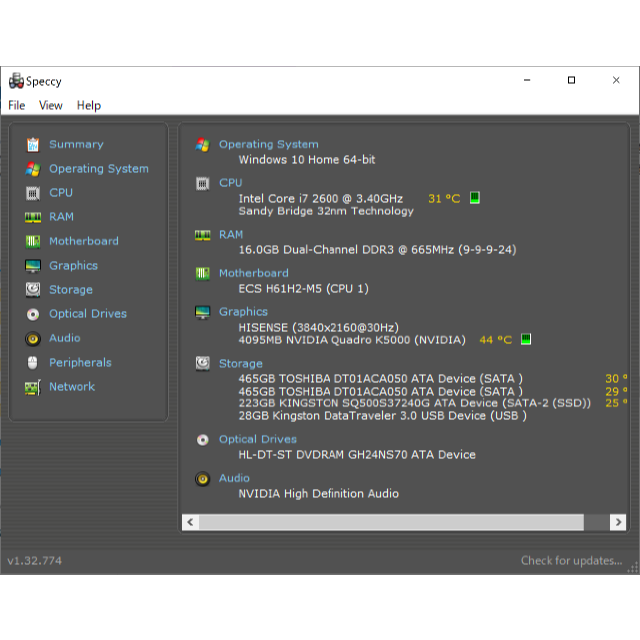
Task: Click the CPU chip icon in summary panel
Action: click(x=203, y=183)
